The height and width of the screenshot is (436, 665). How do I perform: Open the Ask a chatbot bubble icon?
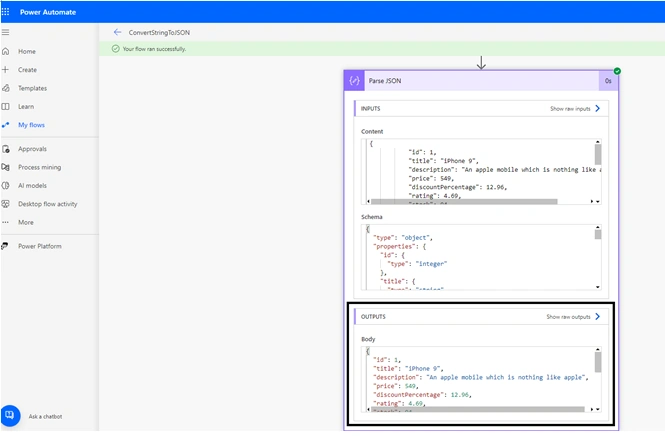pos(10,416)
